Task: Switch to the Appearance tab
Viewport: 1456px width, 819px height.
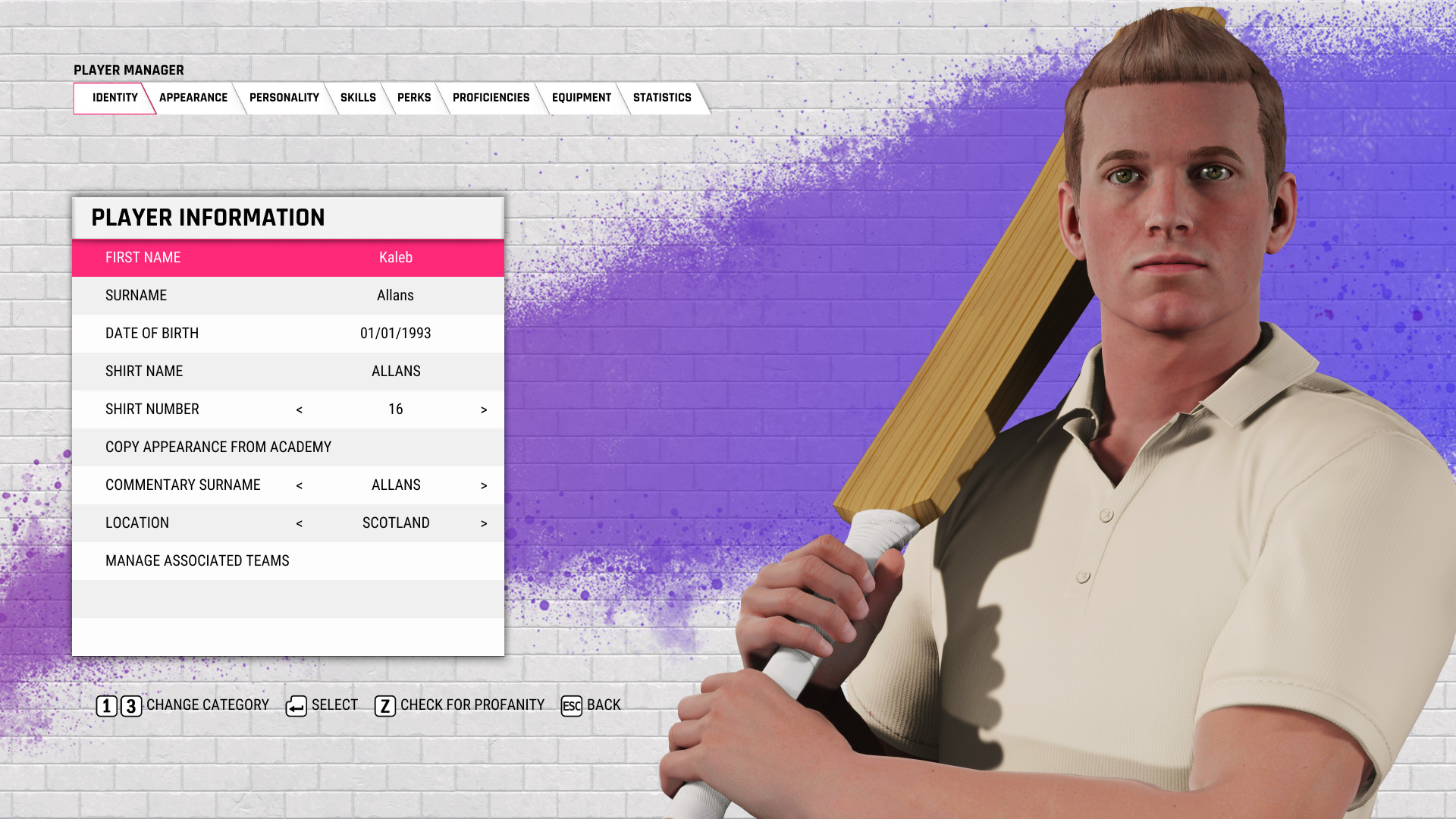Action: [193, 98]
